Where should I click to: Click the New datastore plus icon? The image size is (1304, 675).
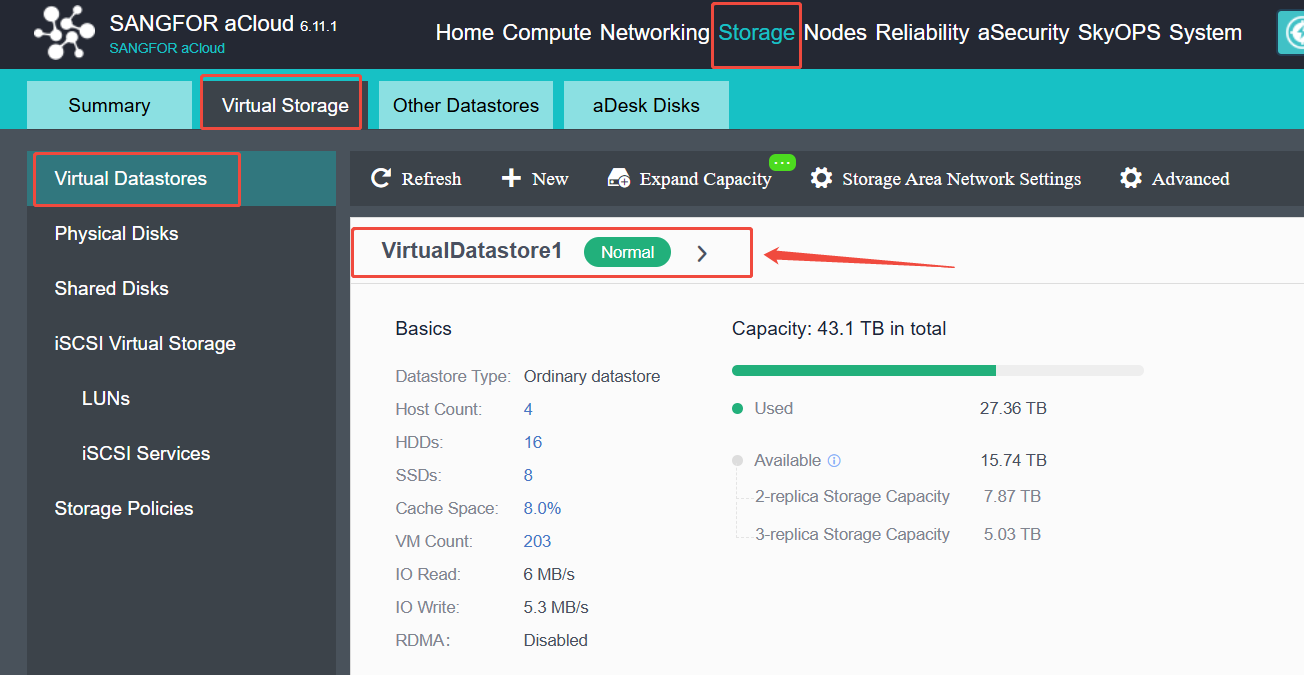[510, 178]
